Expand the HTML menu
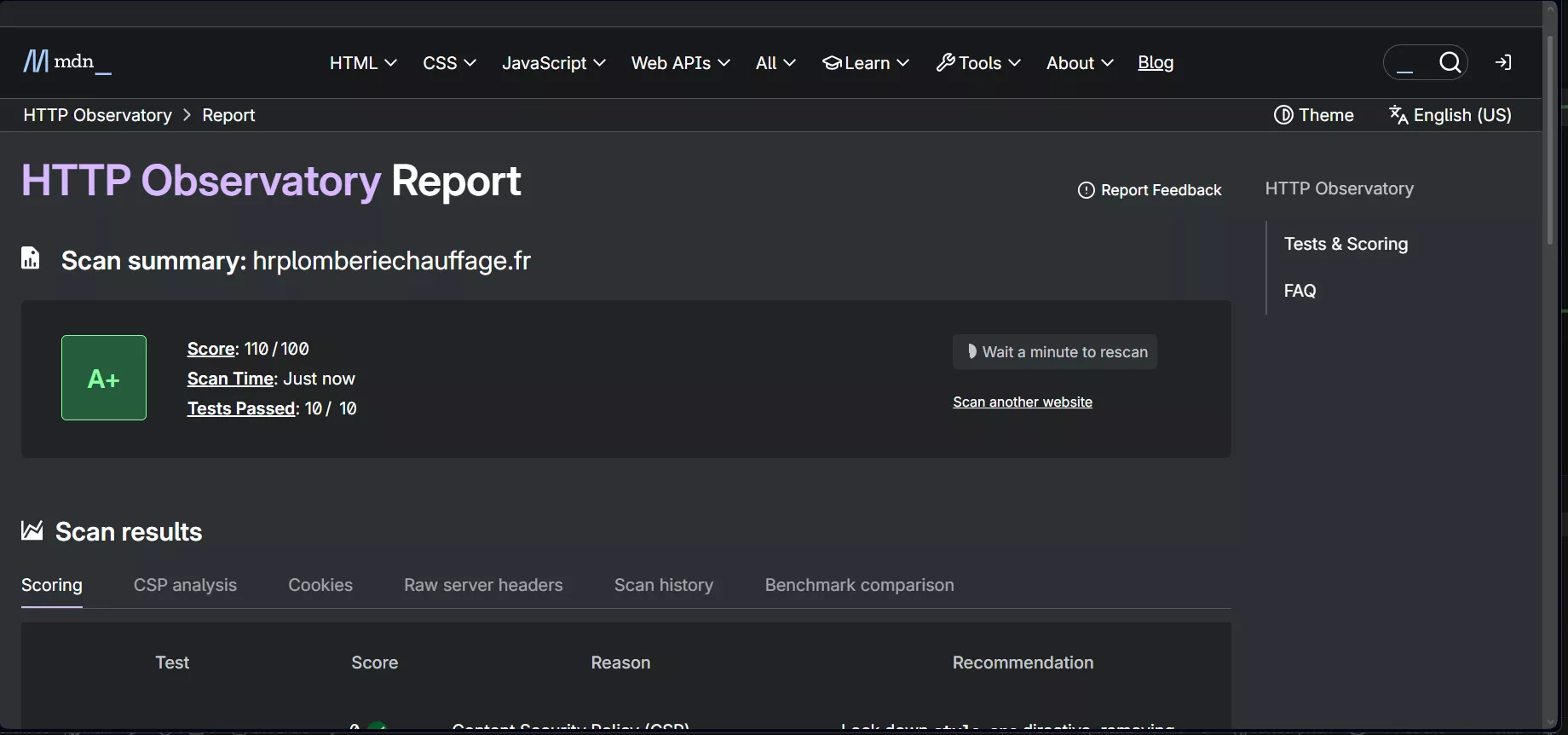The image size is (1568, 735). coord(363,63)
